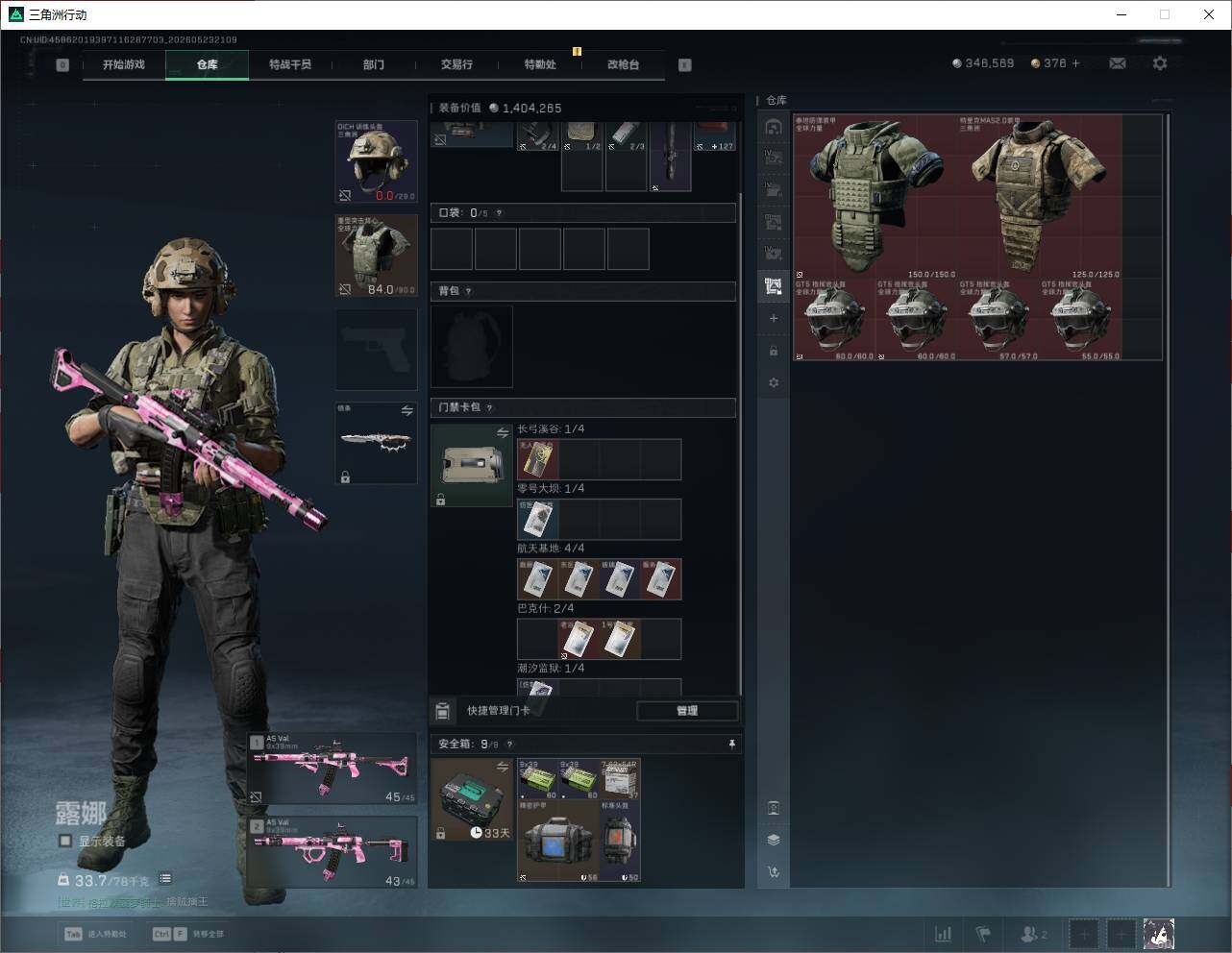
Task: Select the DICH helmet equipment slot
Action: click(377, 161)
